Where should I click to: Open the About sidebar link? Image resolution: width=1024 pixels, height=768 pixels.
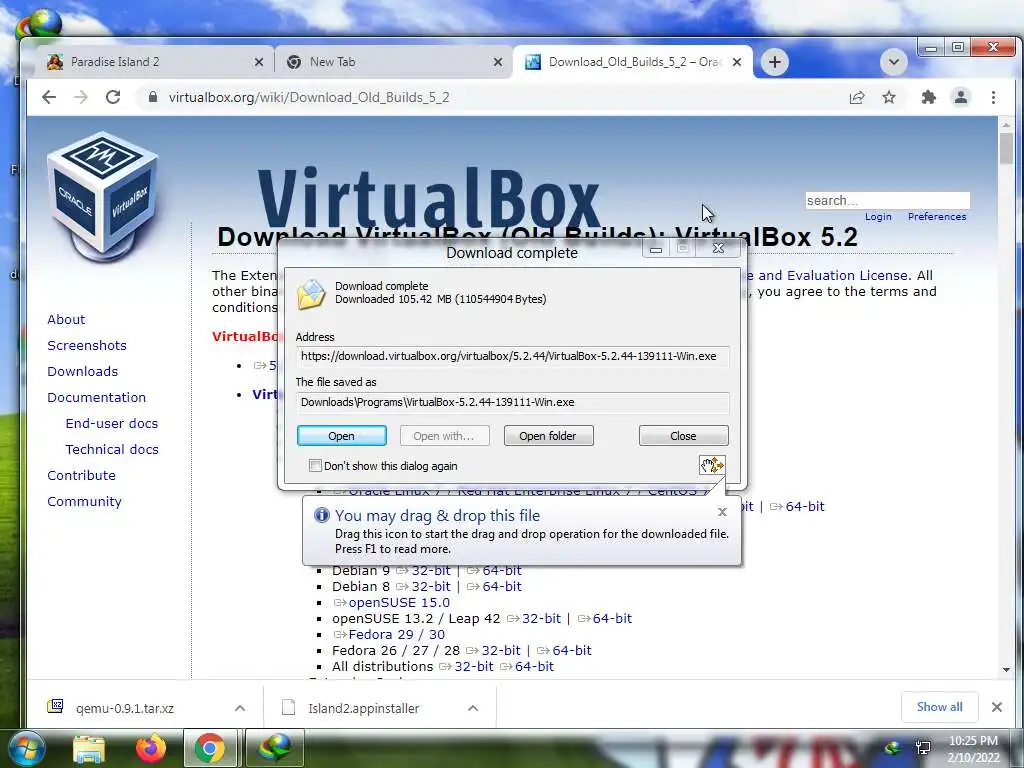66,319
